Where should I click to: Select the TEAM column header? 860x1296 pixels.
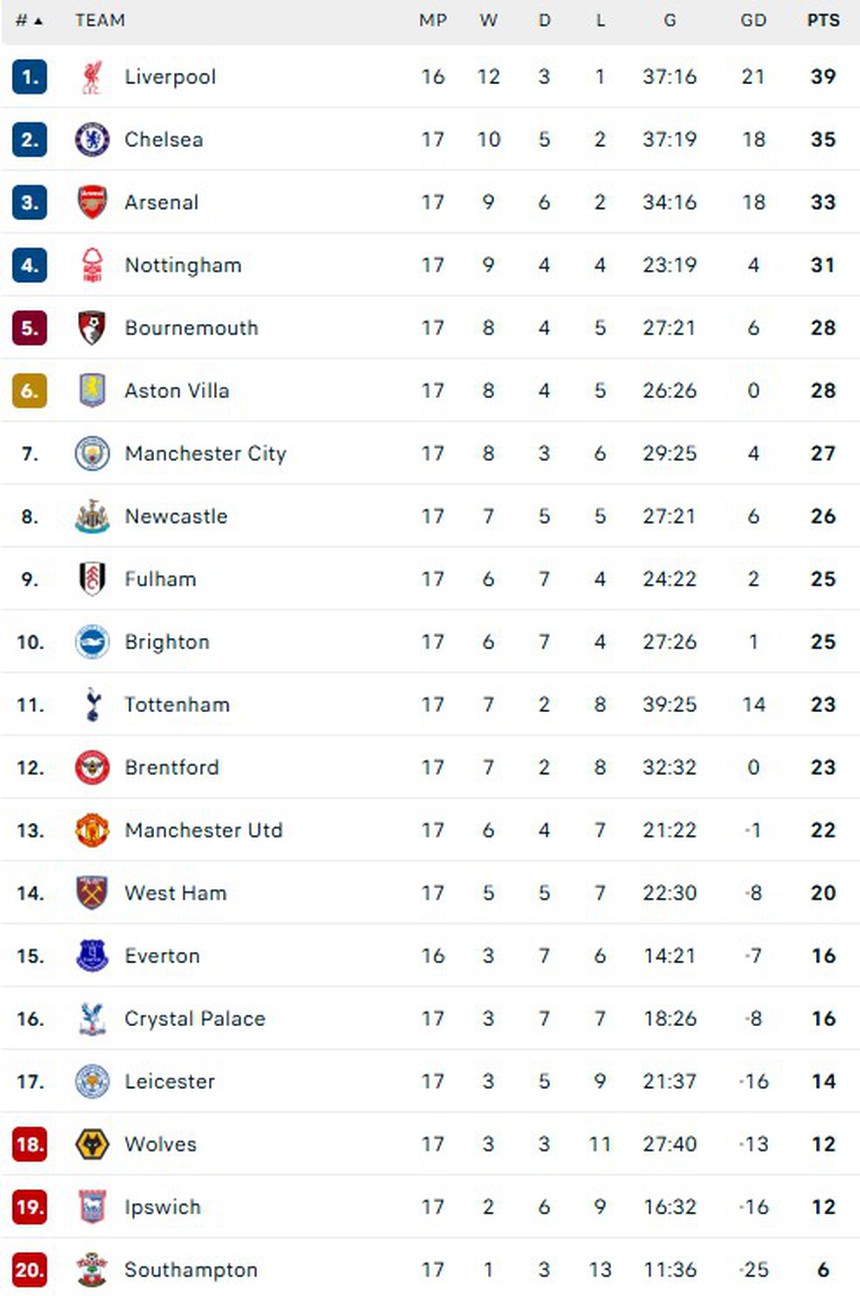point(100,20)
